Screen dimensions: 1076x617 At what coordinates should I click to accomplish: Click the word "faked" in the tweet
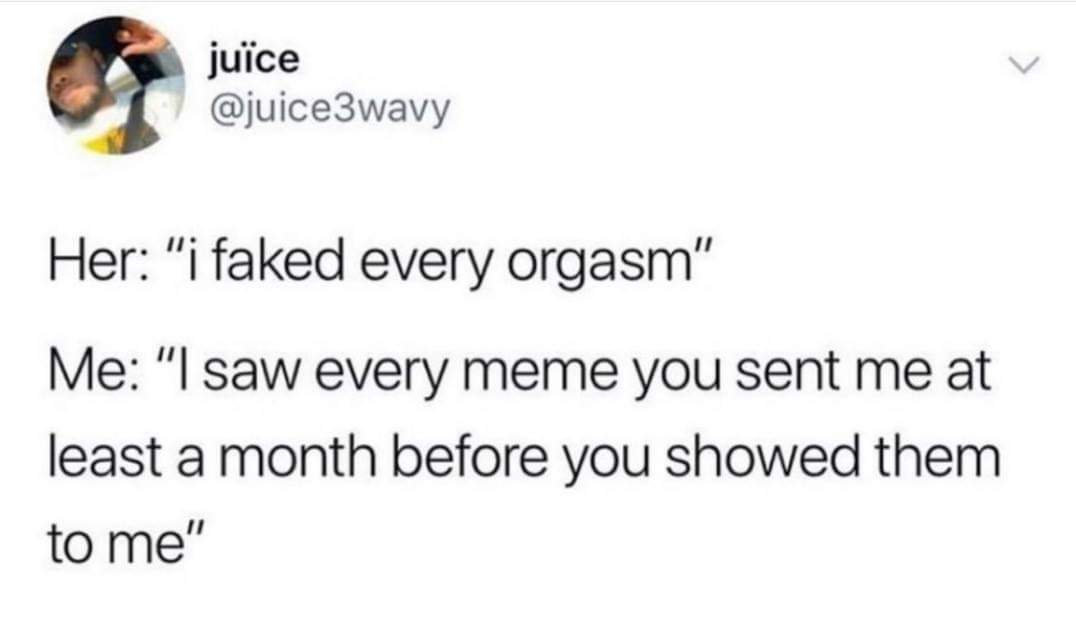[277, 261]
